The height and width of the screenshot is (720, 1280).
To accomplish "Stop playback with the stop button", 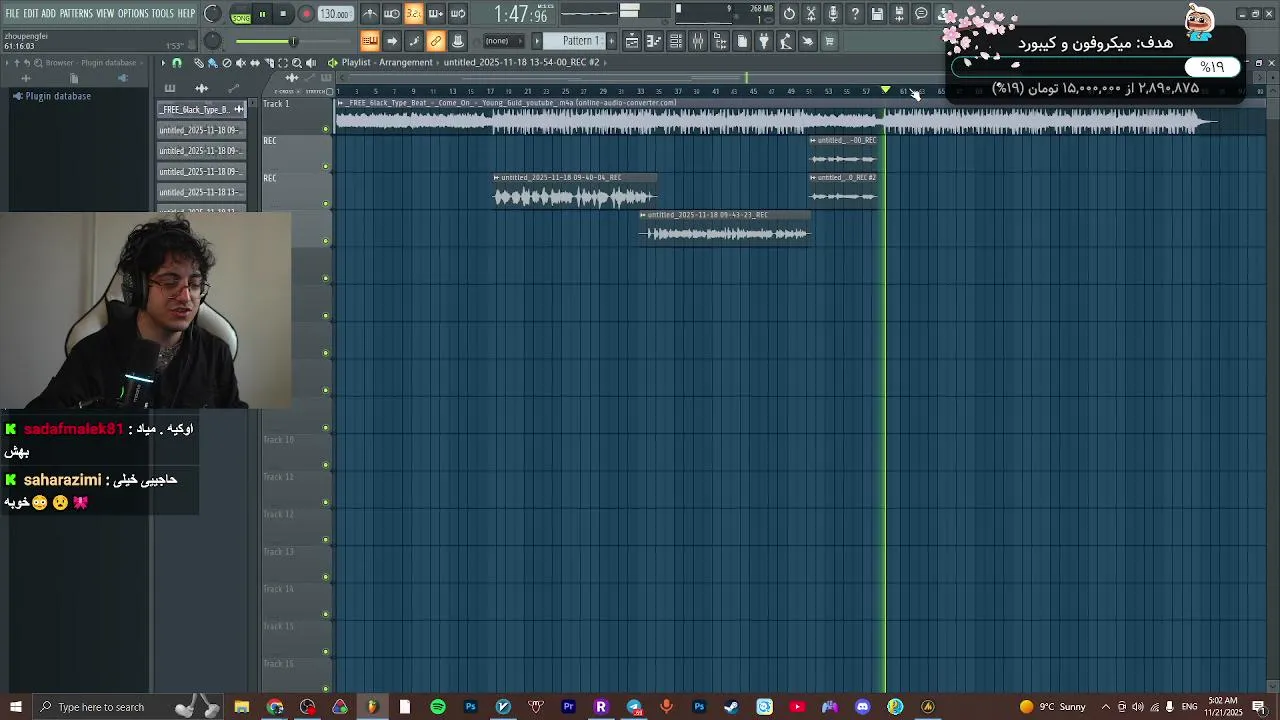I will click(x=283, y=14).
